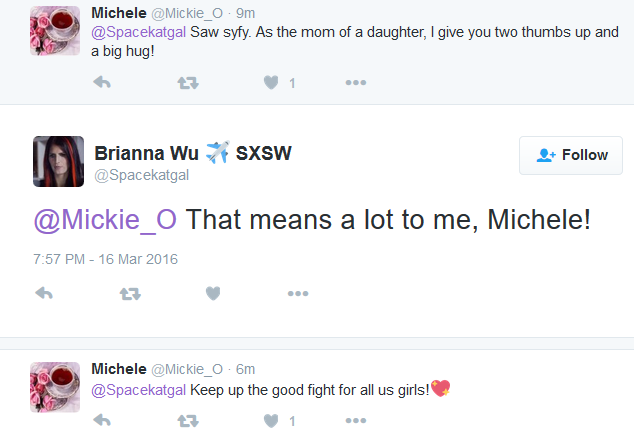
Task: Retweet Brianna Wu's main tweet
Action: [130, 293]
